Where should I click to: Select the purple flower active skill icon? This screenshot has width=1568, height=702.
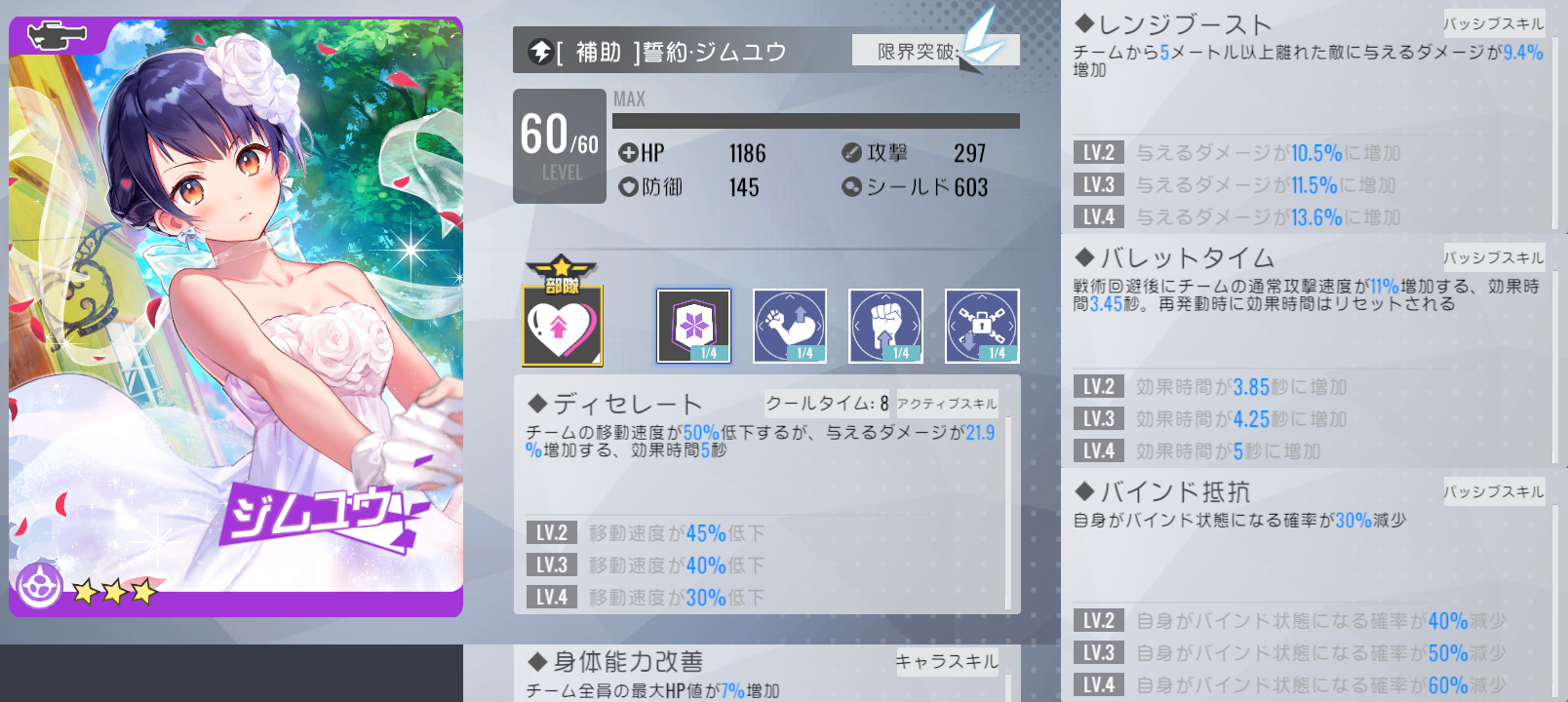tap(693, 326)
